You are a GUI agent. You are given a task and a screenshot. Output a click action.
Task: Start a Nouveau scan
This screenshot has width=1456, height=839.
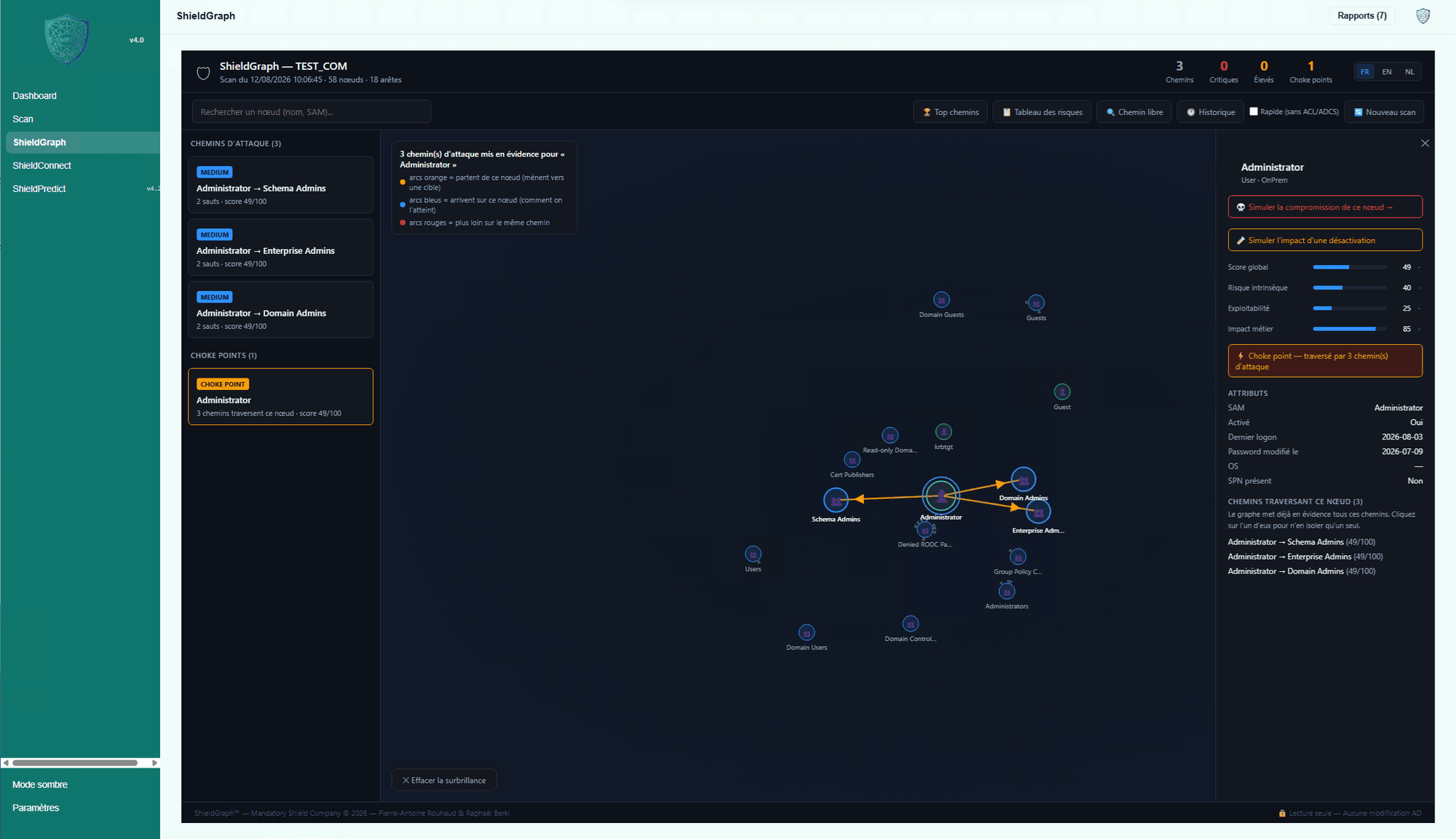[1385, 112]
